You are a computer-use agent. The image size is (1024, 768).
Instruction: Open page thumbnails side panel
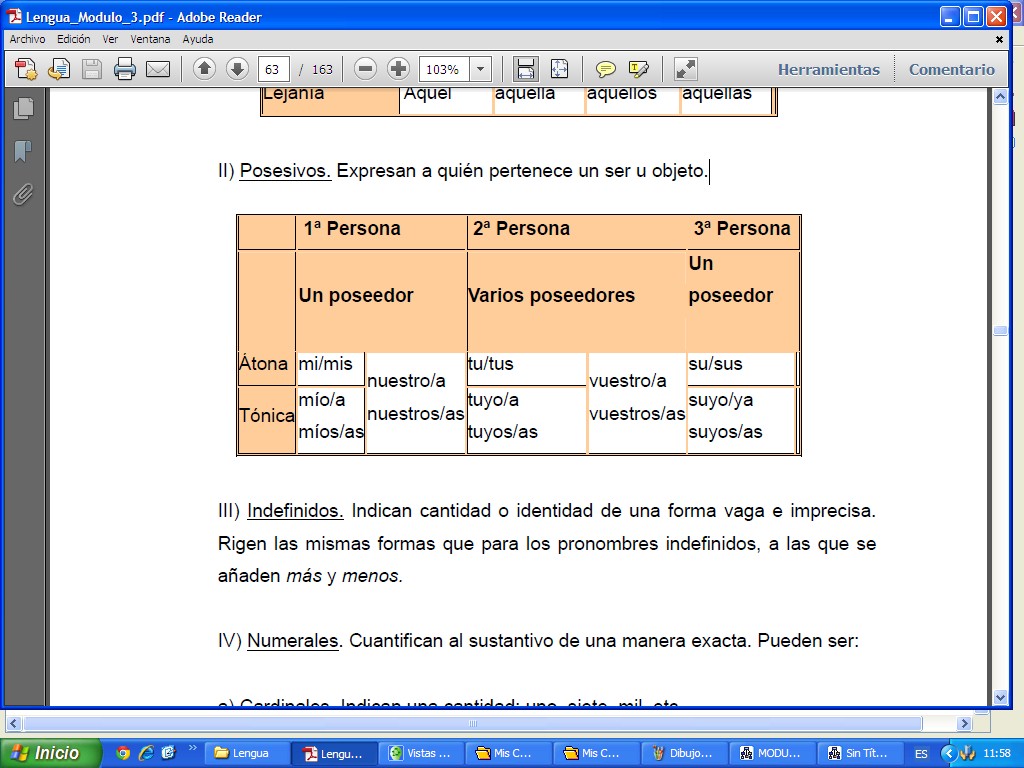point(23,109)
